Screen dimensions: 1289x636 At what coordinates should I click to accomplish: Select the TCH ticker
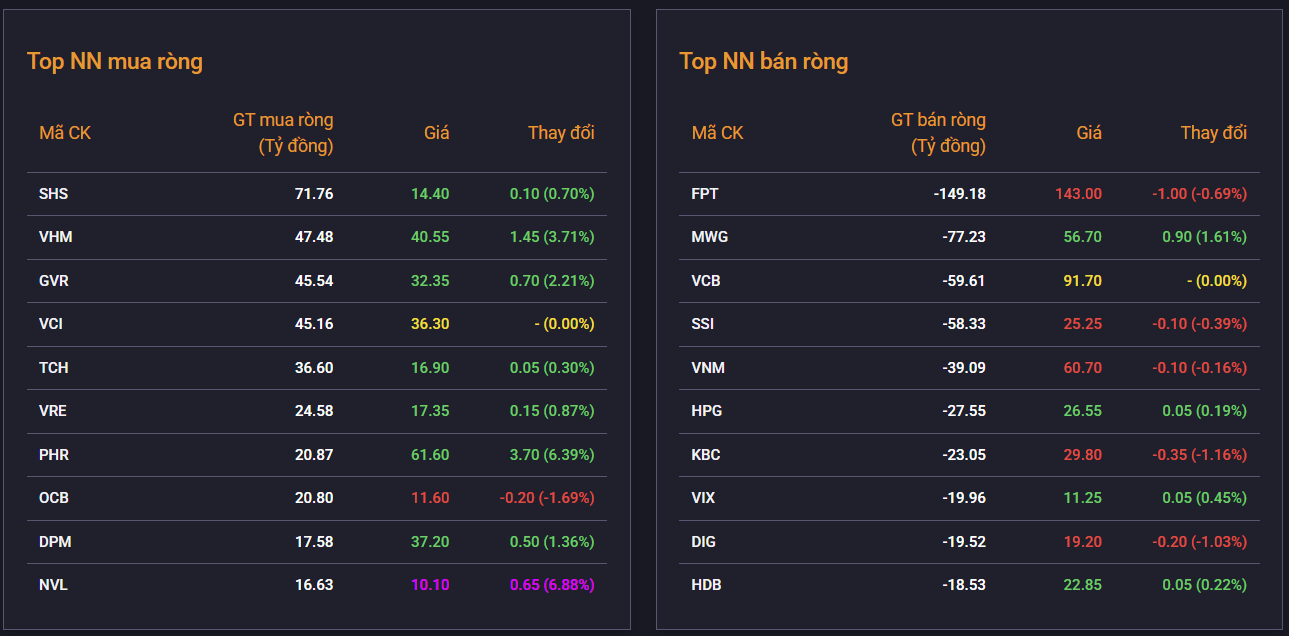tap(53, 368)
